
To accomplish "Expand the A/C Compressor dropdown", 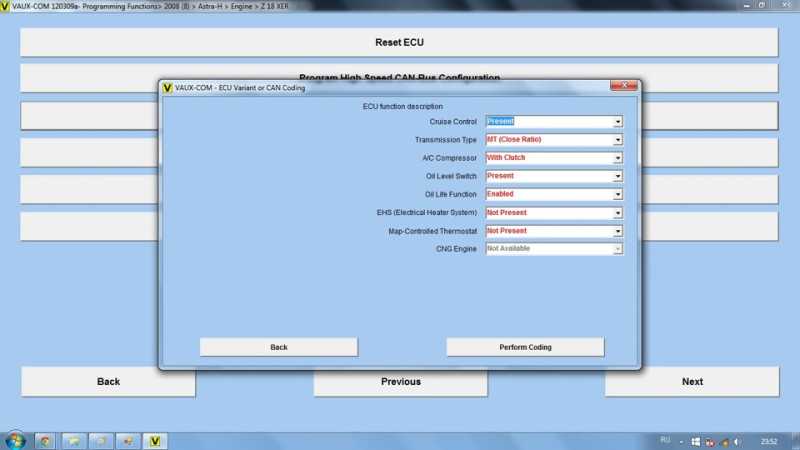I will click(x=617, y=158).
